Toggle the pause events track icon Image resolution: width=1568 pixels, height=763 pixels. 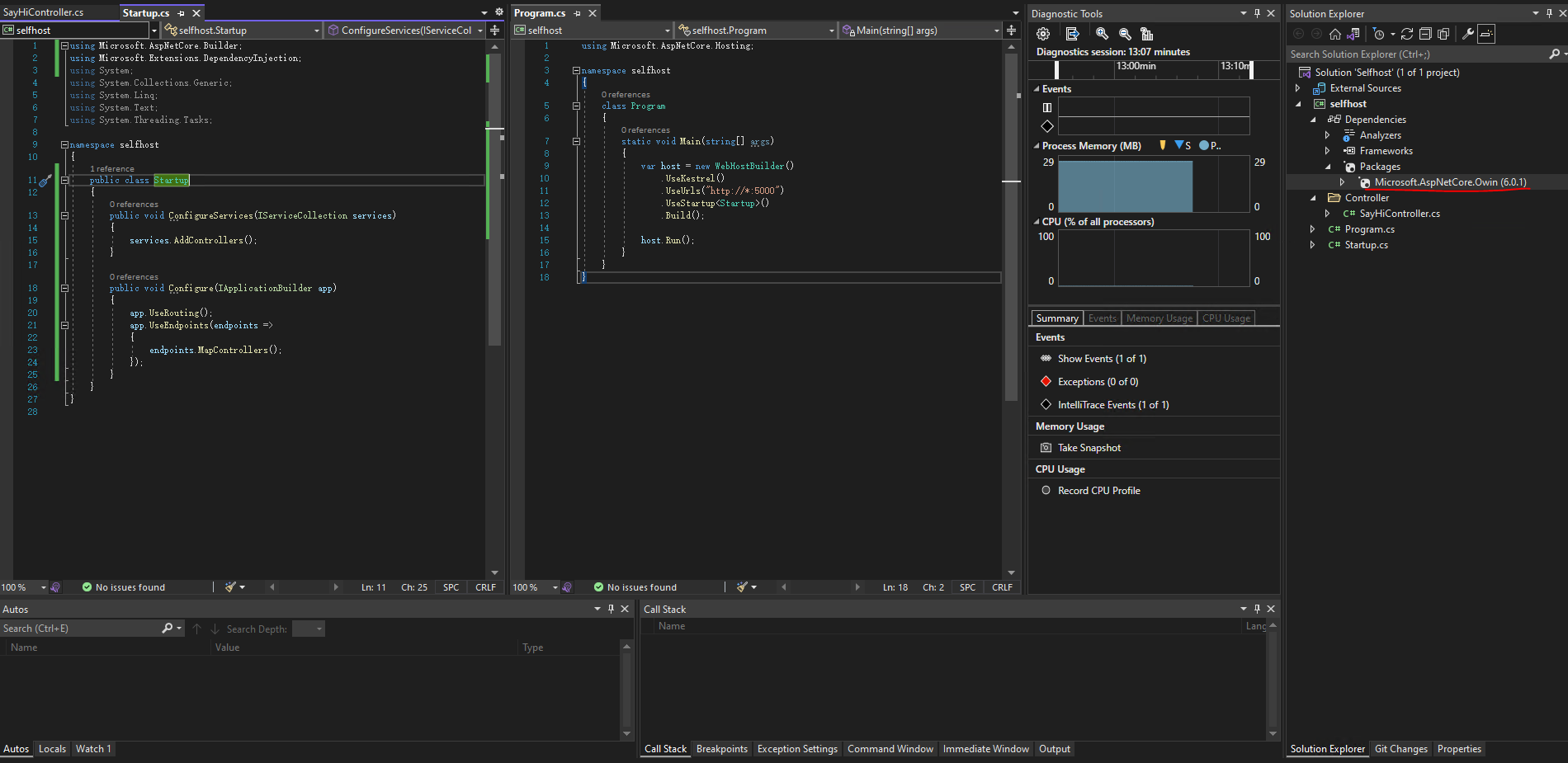1047,107
